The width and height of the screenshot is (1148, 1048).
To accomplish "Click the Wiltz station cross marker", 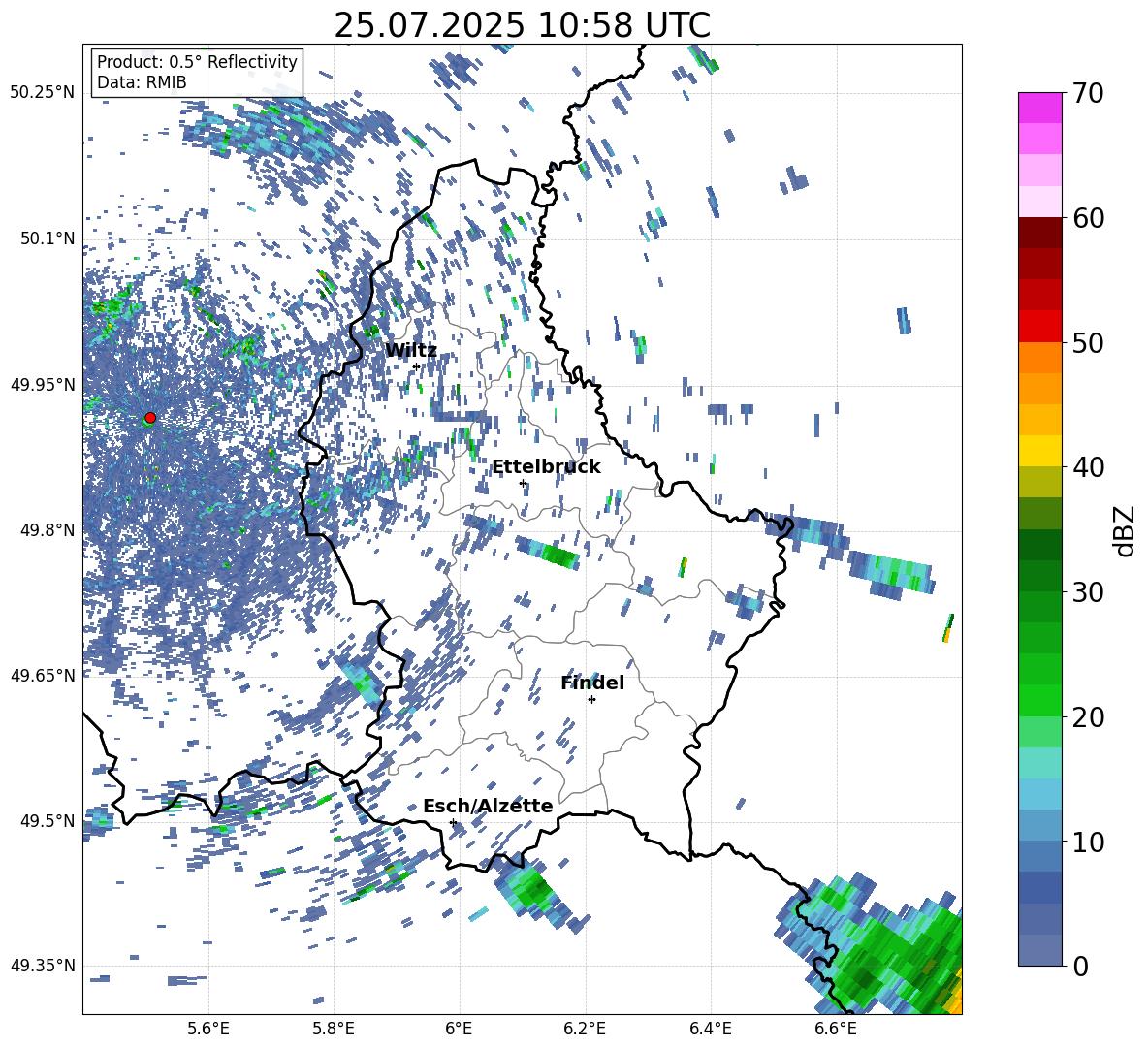I will (417, 366).
